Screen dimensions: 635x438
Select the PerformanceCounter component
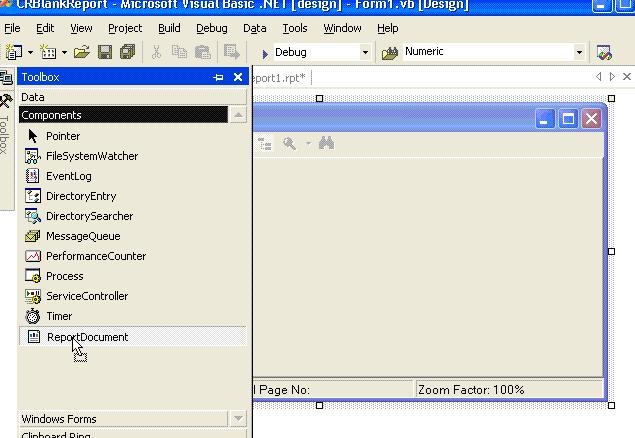point(95,256)
